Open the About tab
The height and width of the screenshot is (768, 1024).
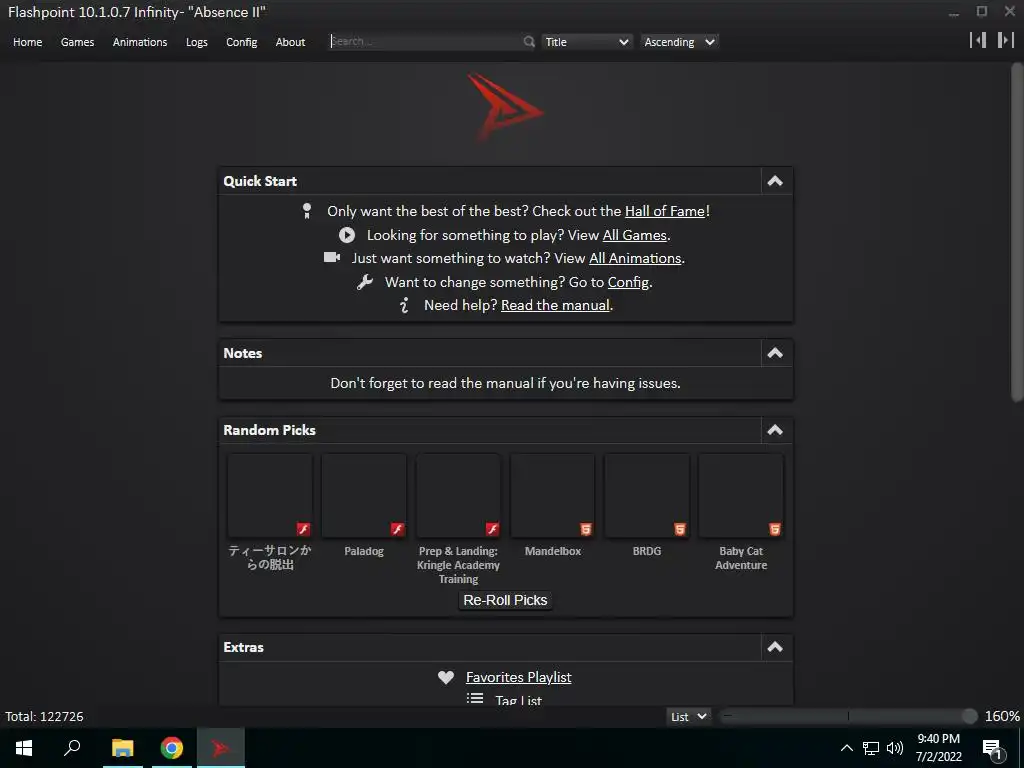pyautogui.click(x=290, y=42)
